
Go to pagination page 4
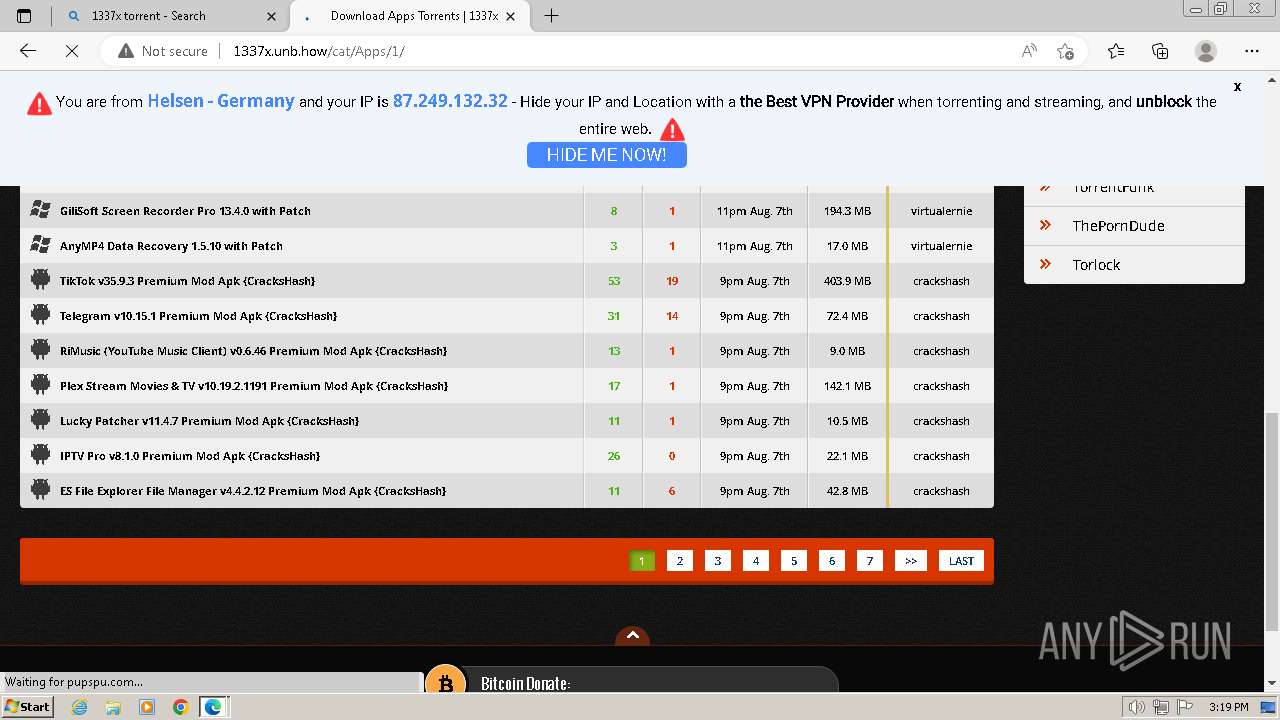[x=756, y=561]
